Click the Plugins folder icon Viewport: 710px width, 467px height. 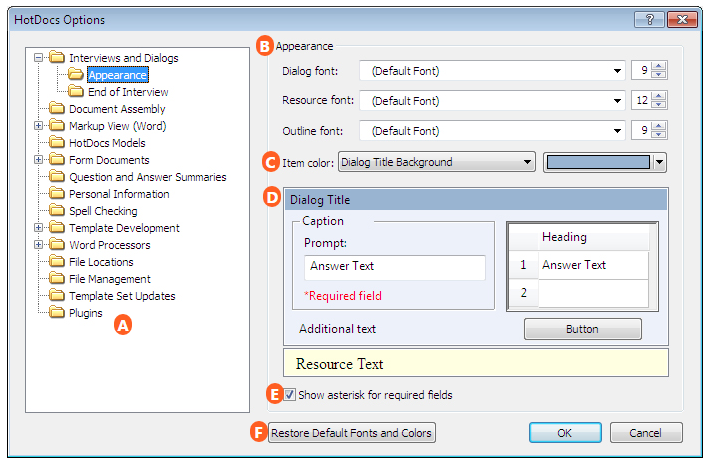57,313
